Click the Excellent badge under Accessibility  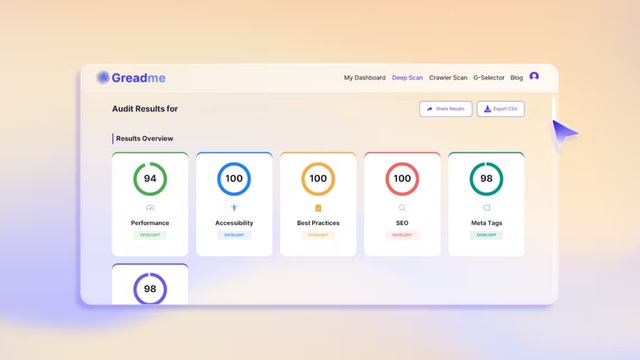[234, 235]
